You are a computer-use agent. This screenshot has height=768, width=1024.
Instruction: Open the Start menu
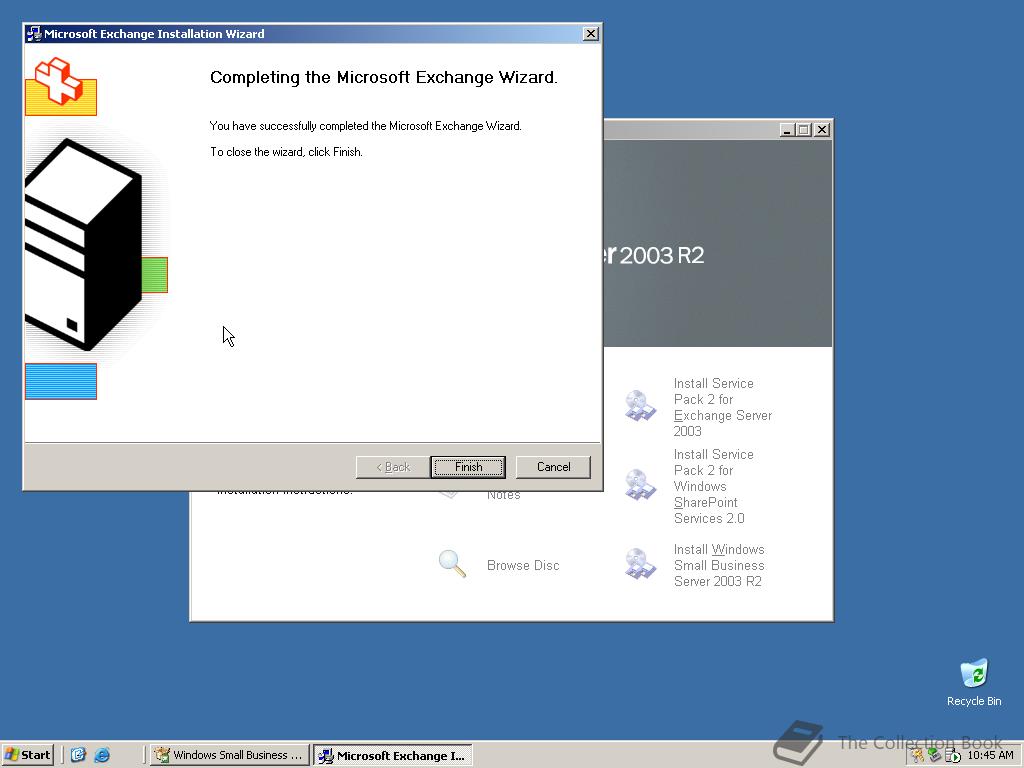pyautogui.click(x=27, y=755)
